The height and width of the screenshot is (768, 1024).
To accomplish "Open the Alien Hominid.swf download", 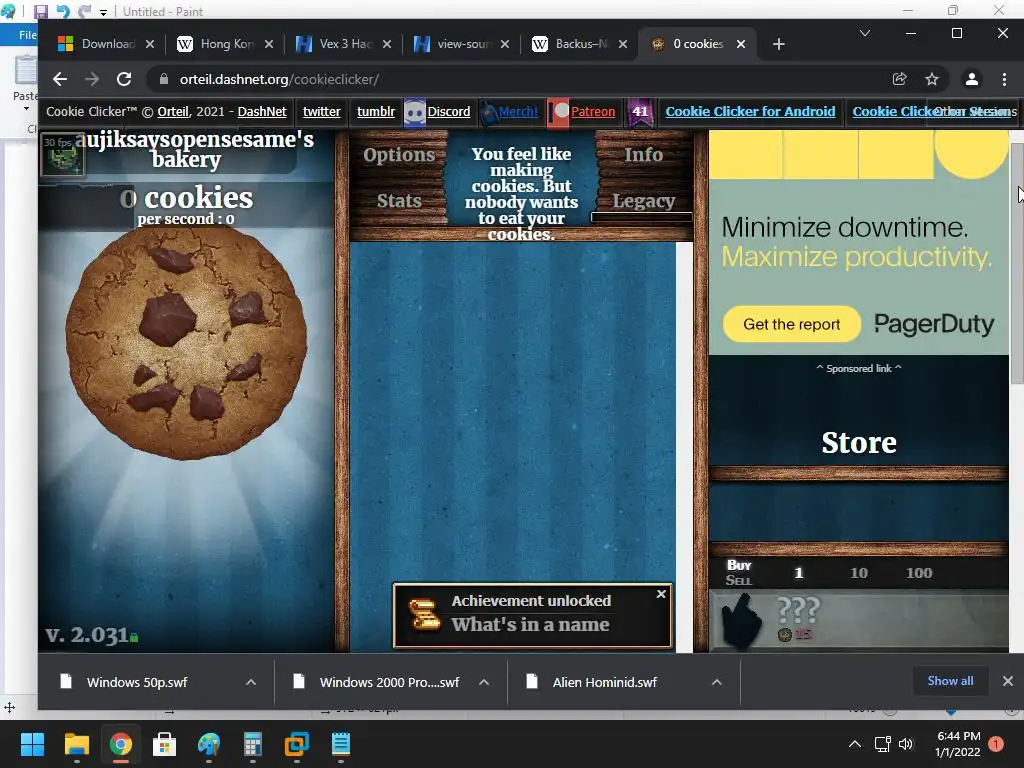I will click(x=604, y=682).
